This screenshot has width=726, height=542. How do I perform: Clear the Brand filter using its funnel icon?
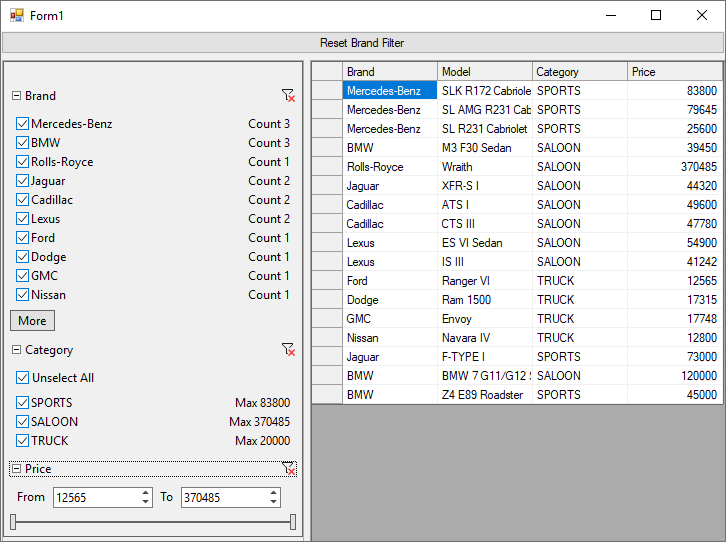(x=288, y=96)
